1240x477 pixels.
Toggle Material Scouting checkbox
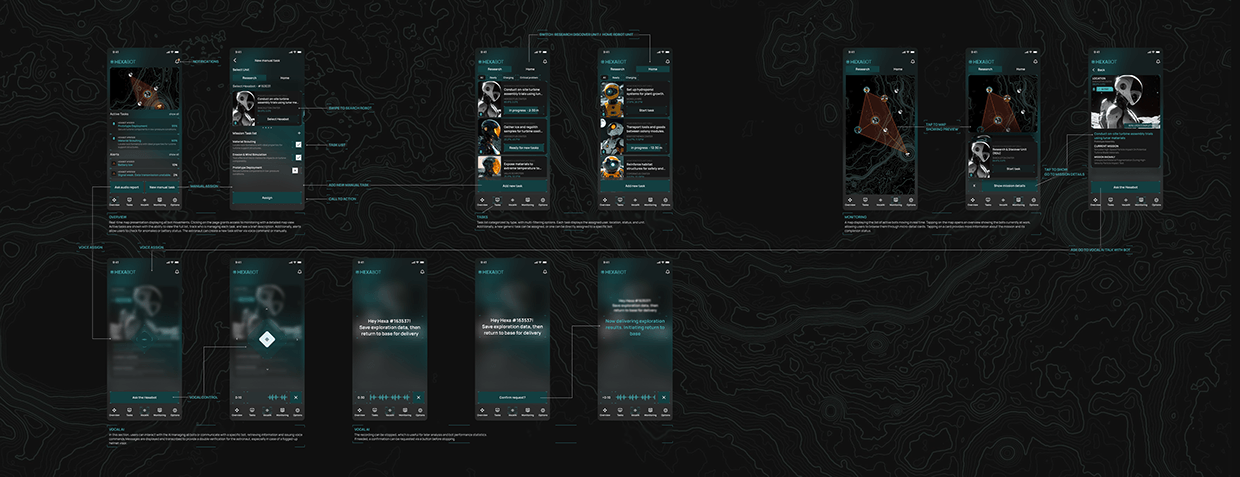[x=298, y=144]
